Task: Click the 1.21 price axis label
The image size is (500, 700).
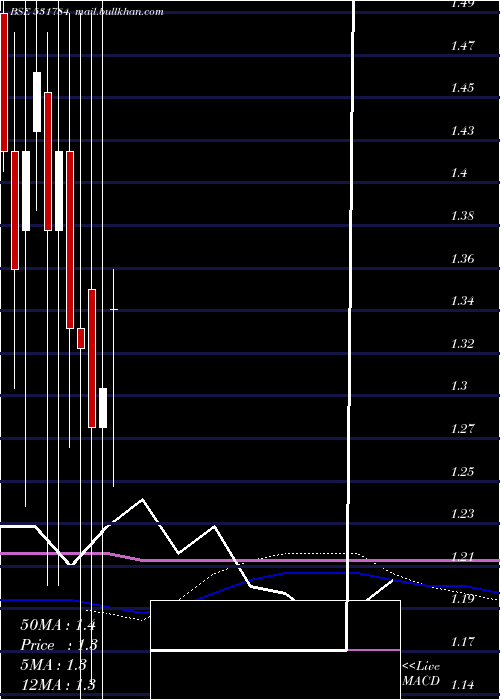Action: tap(462, 557)
